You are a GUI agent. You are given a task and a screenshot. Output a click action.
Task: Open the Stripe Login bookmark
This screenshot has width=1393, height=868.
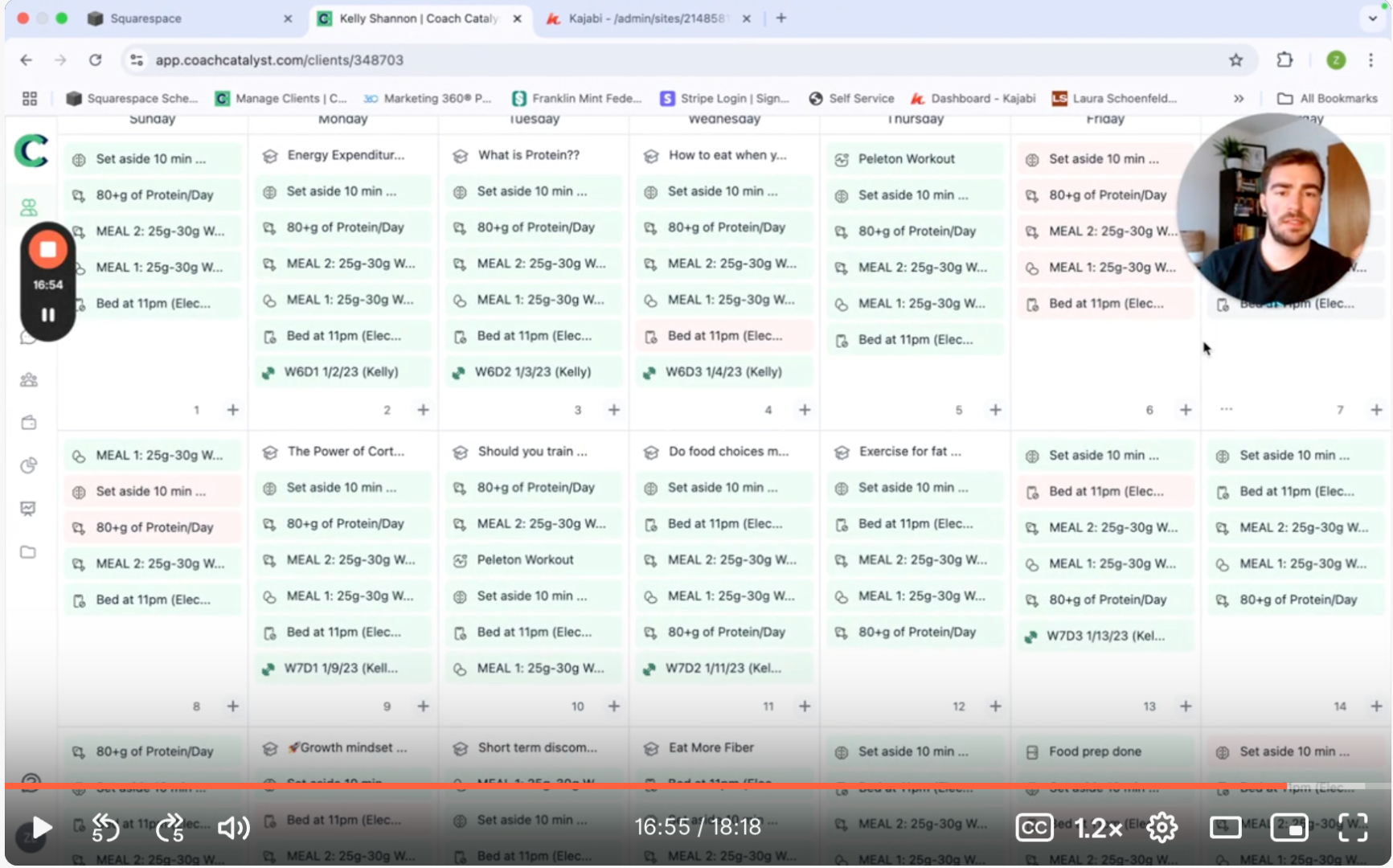tap(725, 98)
